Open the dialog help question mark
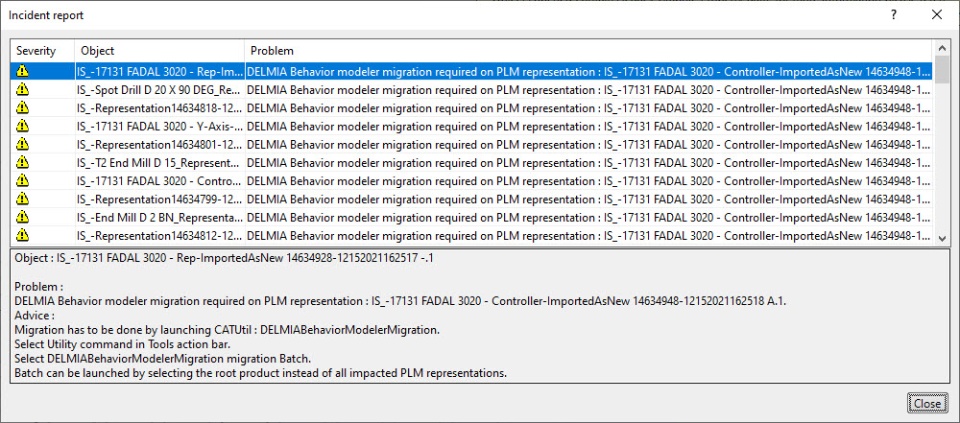Viewport: 960px width, 423px height. coord(894,15)
